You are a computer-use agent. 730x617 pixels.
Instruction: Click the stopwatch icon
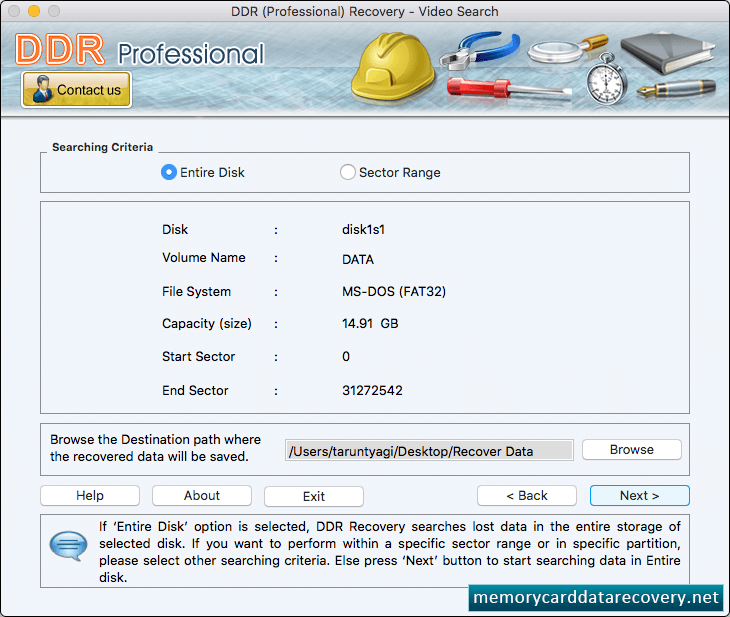pyautogui.click(x=606, y=79)
